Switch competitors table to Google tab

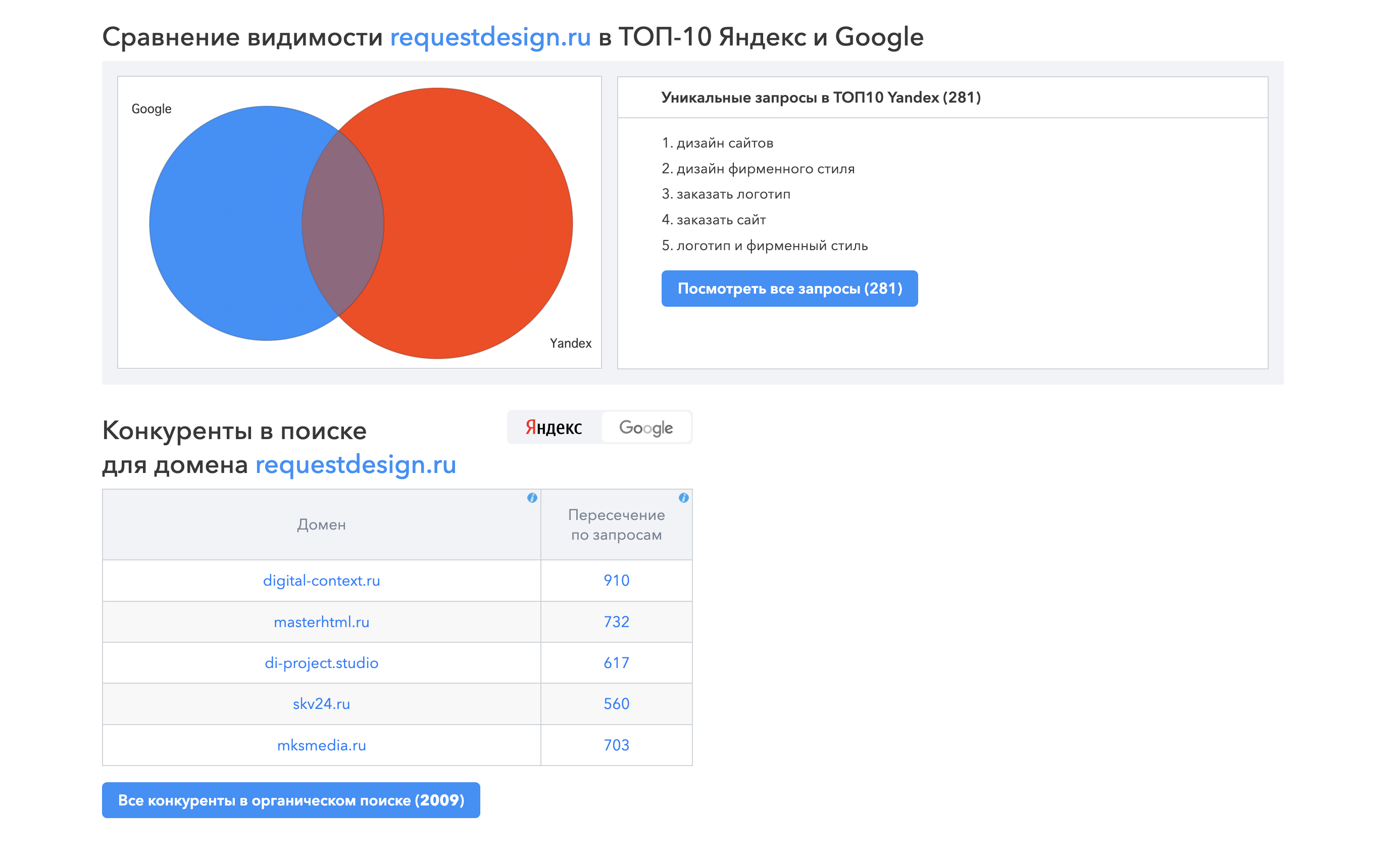[x=645, y=427]
